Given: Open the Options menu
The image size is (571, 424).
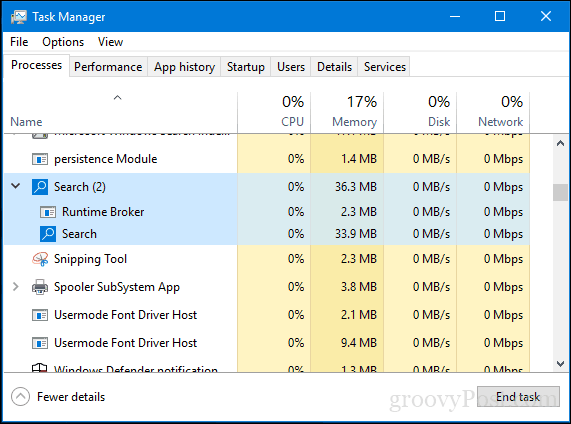Looking at the screenshot, I should tap(63, 42).
